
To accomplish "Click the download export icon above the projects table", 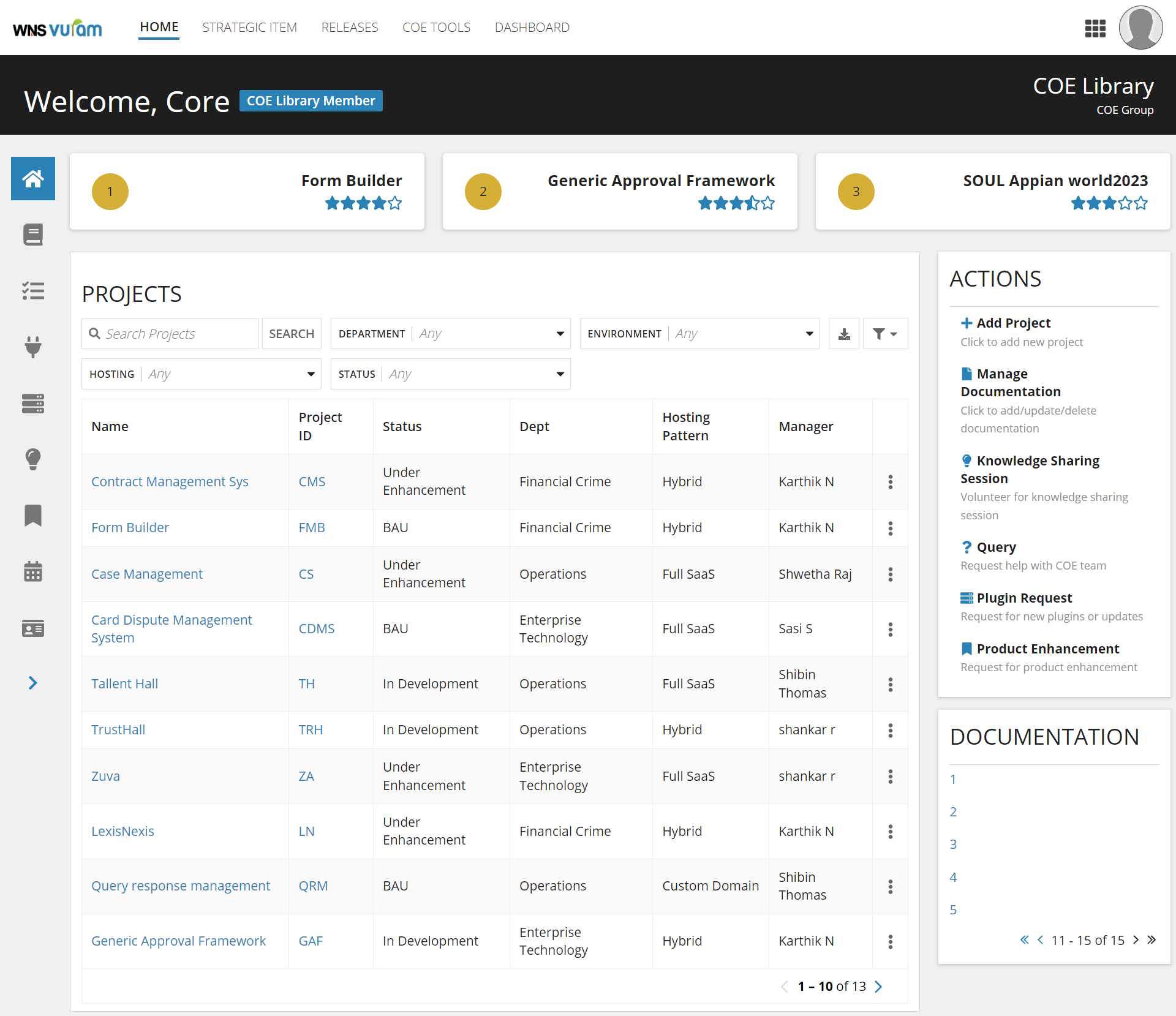I will click(x=844, y=334).
